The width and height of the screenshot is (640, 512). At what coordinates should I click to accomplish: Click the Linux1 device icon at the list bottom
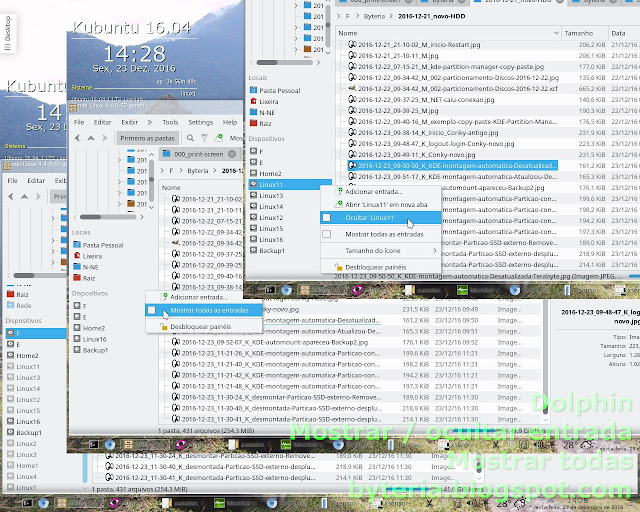(x=11, y=488)
